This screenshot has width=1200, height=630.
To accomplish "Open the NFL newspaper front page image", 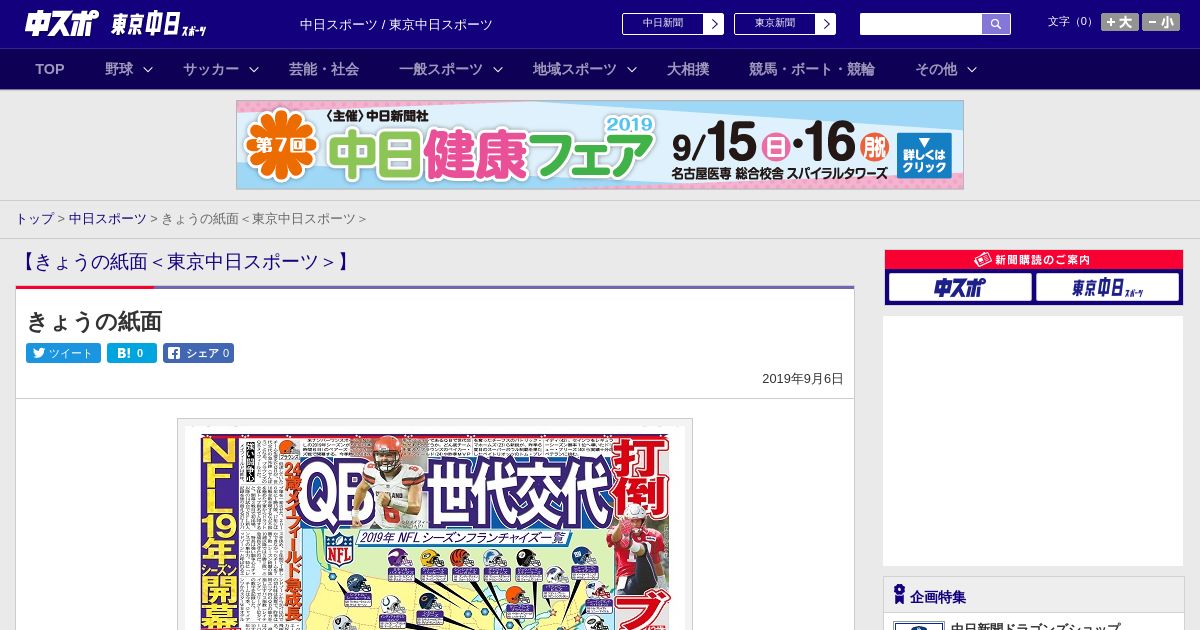I will pyautogui.click(x=435, y=525).
